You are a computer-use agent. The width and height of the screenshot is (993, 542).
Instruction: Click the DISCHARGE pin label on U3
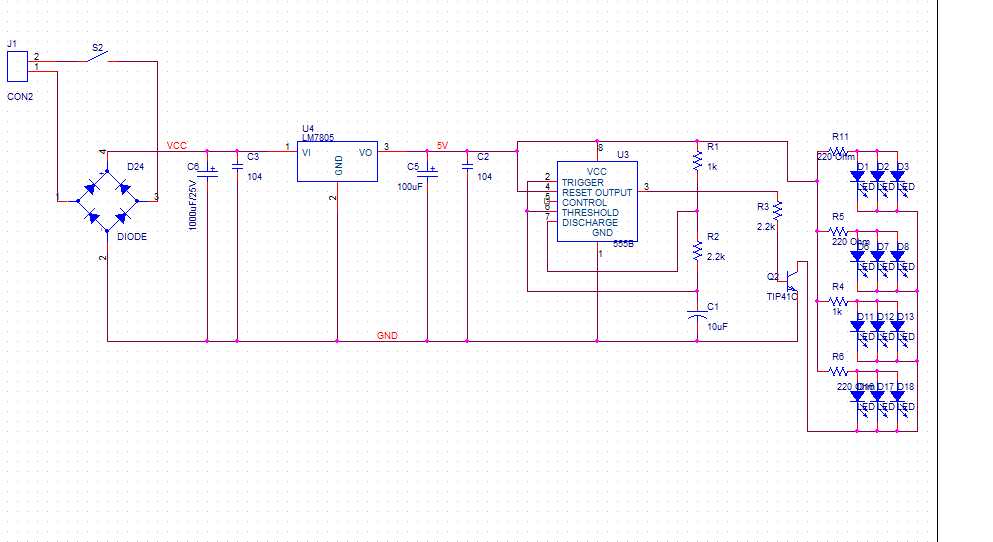pos(590,223)
